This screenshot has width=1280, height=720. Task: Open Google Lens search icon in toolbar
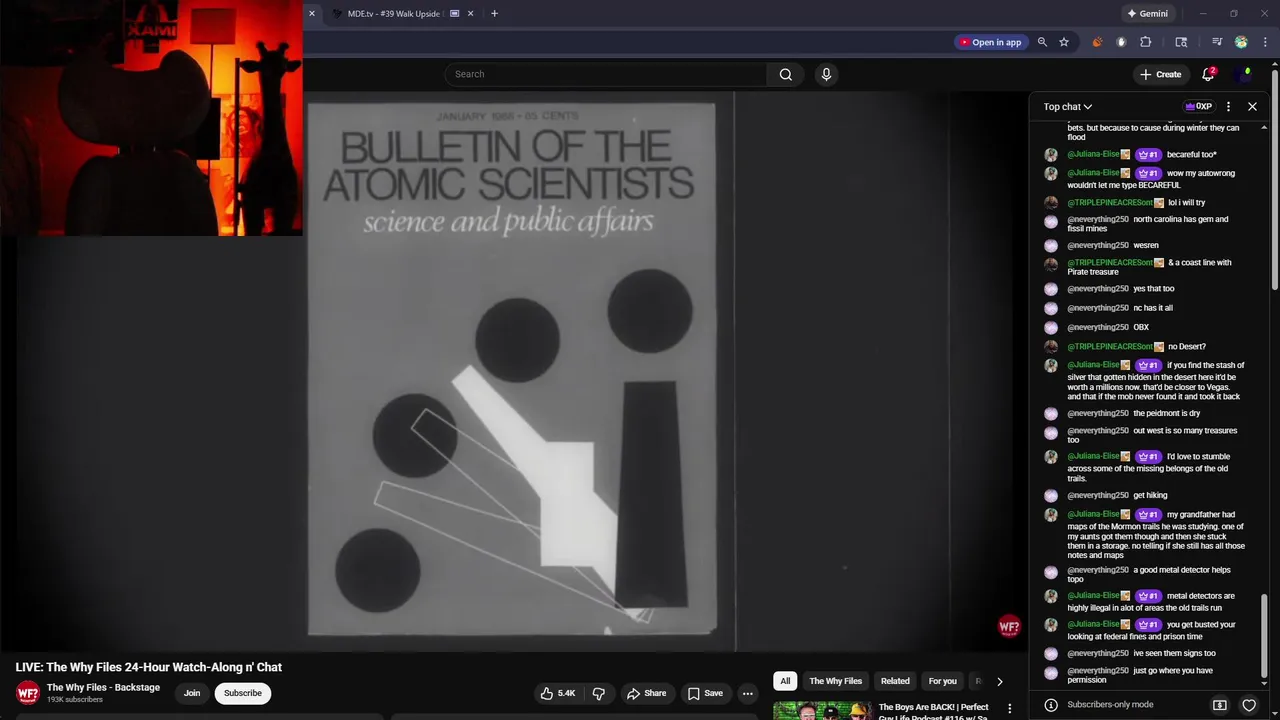click(x=1181, y=42)
